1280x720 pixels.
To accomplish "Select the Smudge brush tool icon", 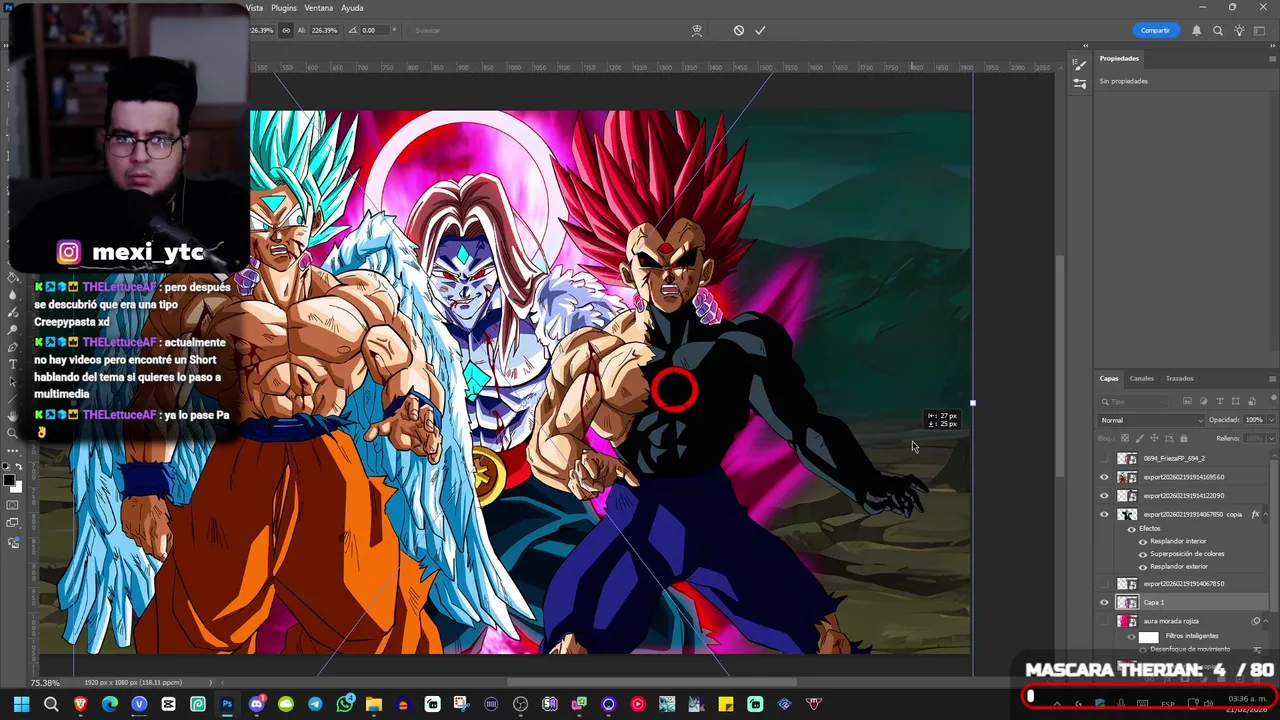I will tap(13, 313).
